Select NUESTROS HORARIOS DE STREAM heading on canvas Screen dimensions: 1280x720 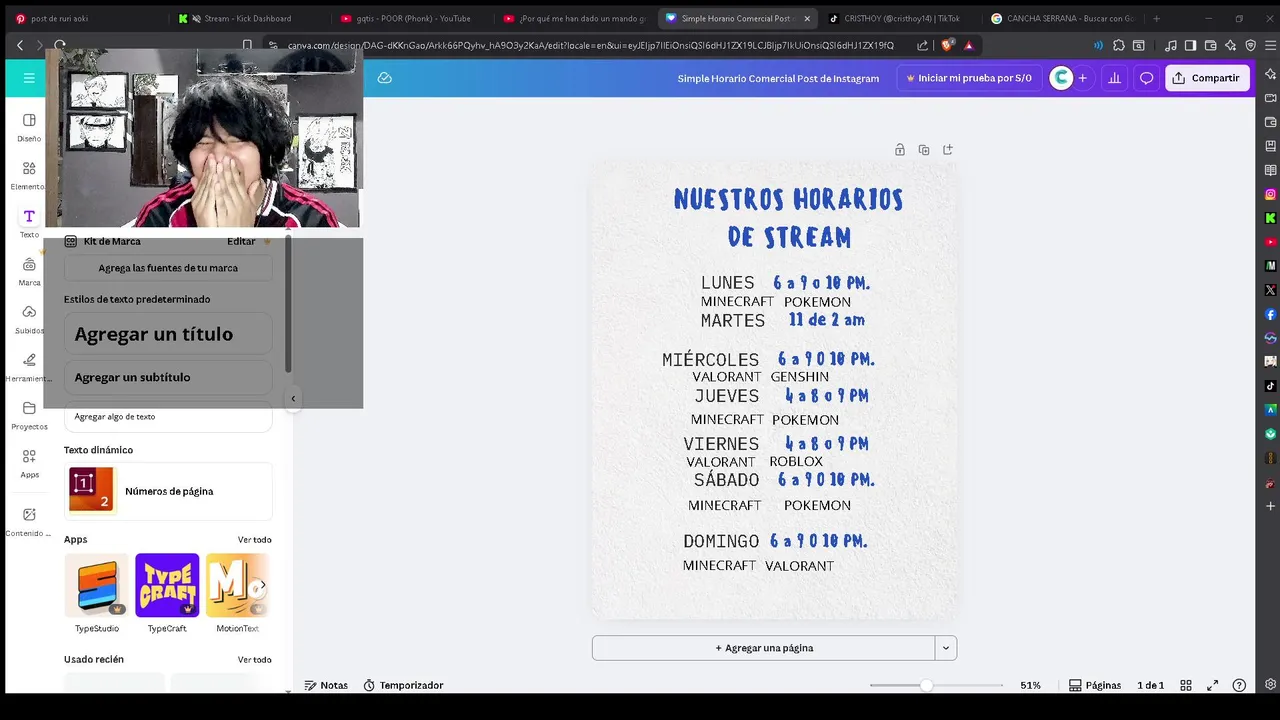[x=788, y=217]
